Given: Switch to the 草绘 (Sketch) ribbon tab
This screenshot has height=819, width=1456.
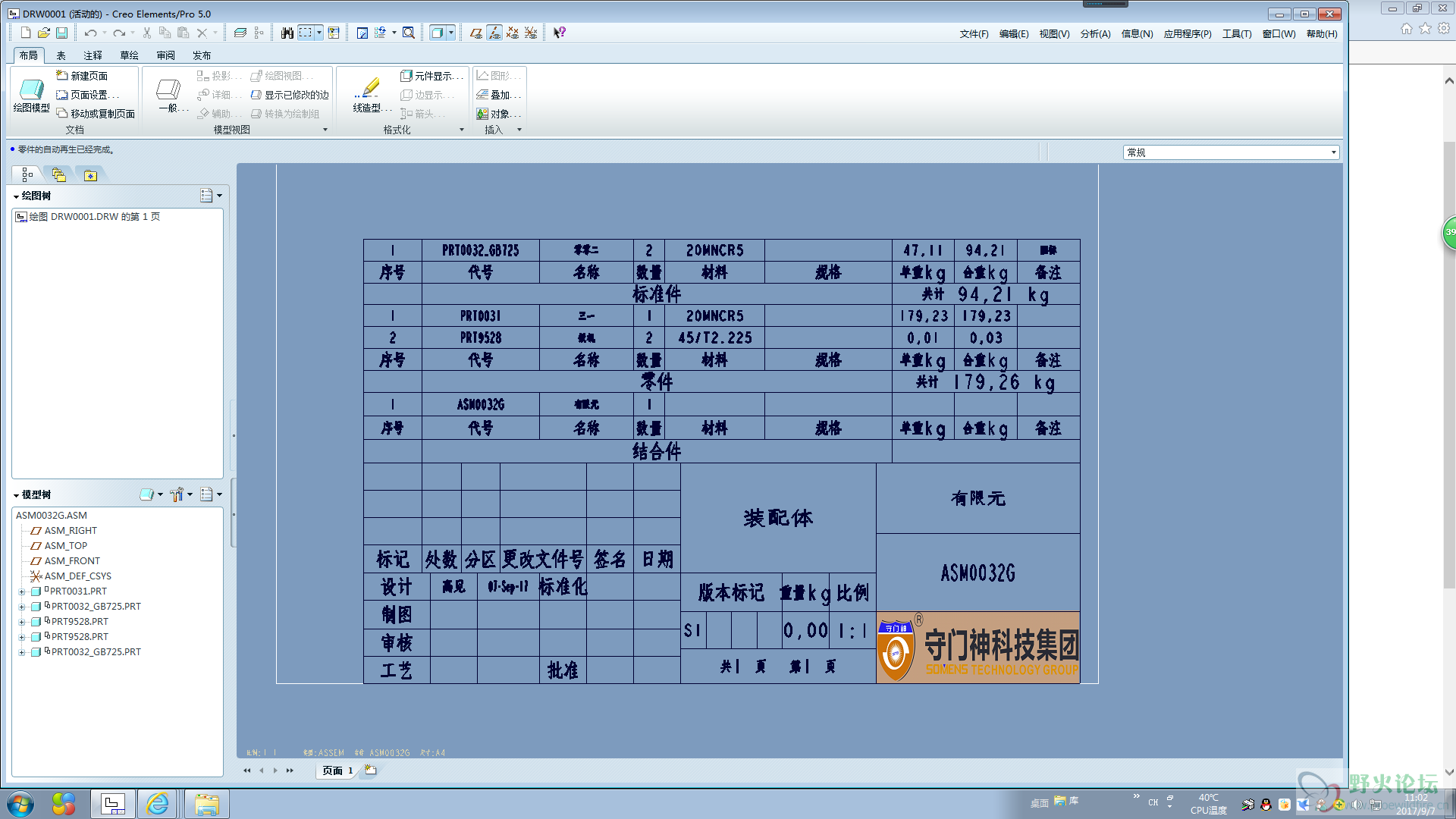Looking at the screenshot, I should click(x=130, y=55).
